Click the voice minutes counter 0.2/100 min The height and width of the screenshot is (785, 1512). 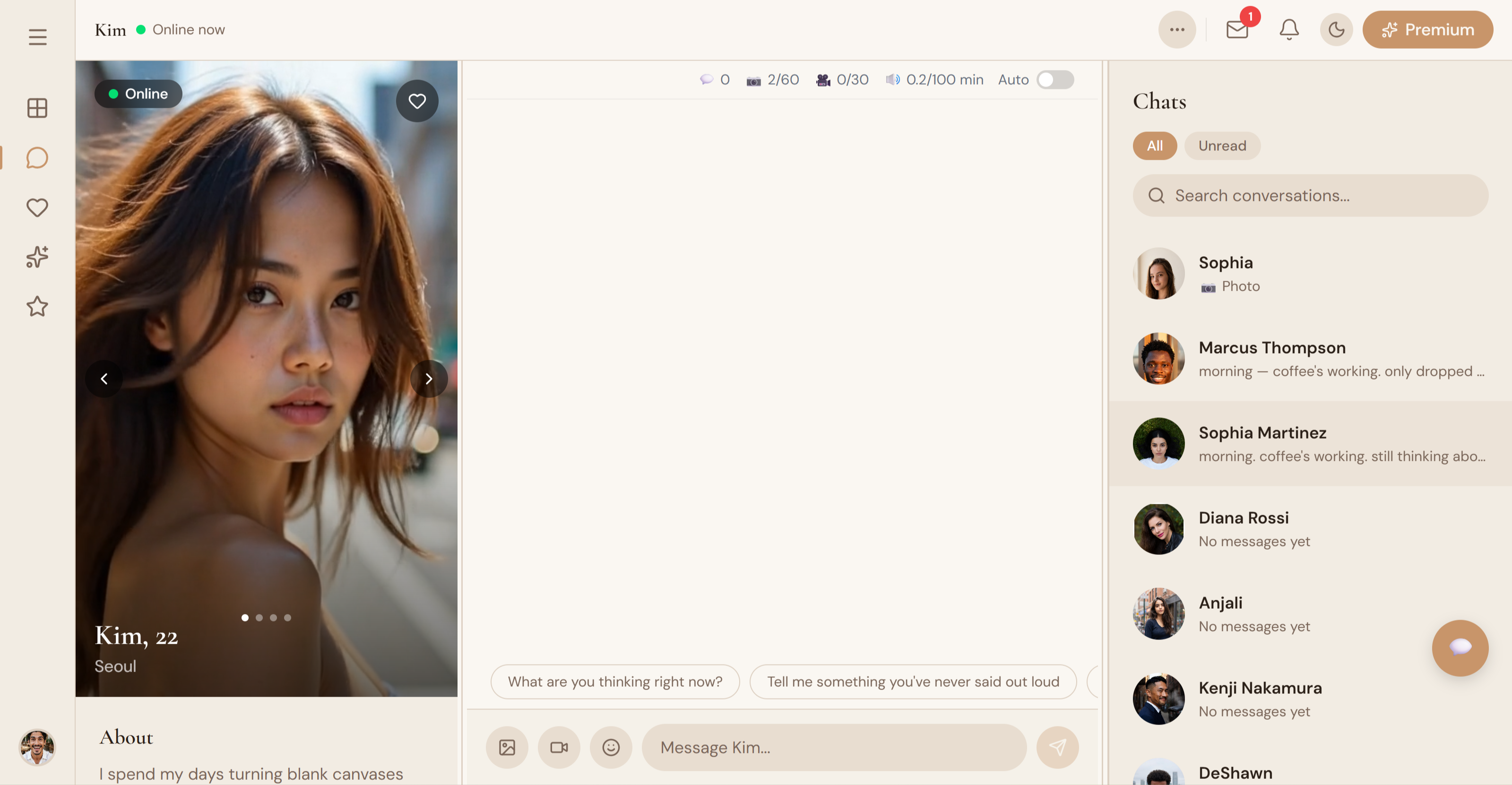click(934, 80)
